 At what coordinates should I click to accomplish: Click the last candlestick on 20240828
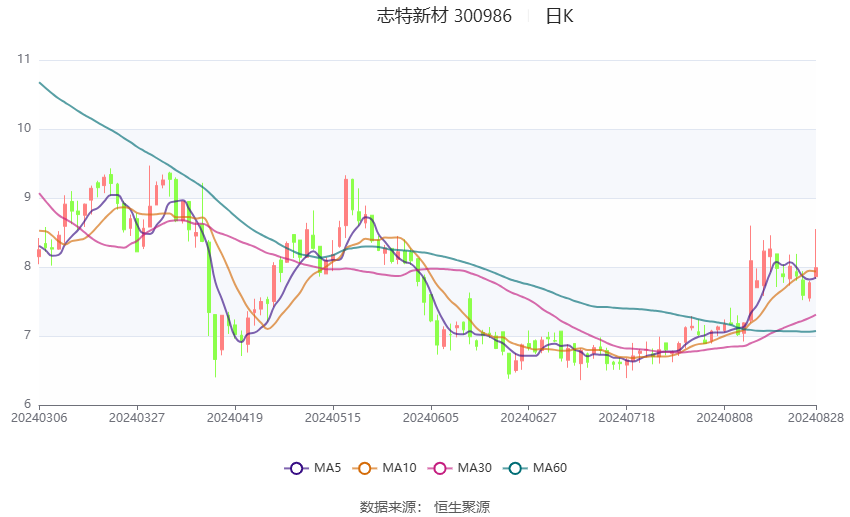click(x=815, y=272)
